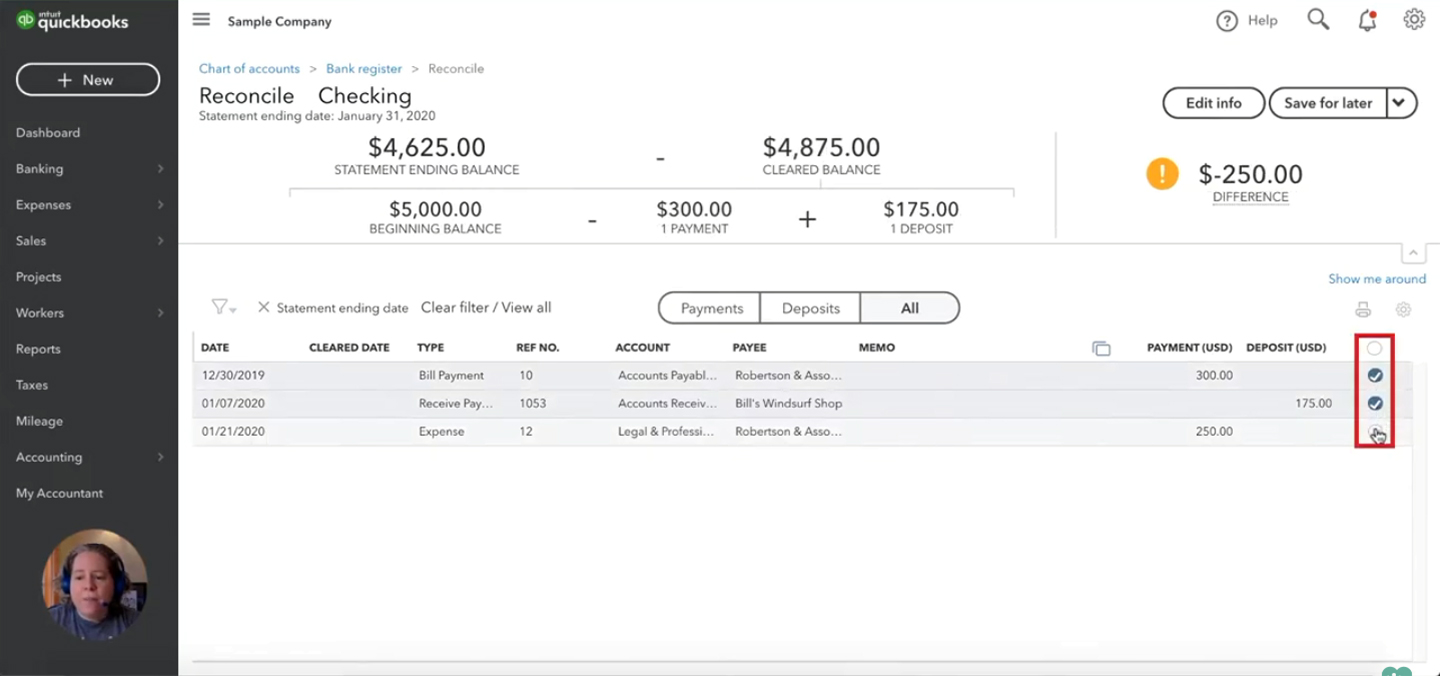
Task: Click the print icon above the table
Action: tap(1363, 310)
